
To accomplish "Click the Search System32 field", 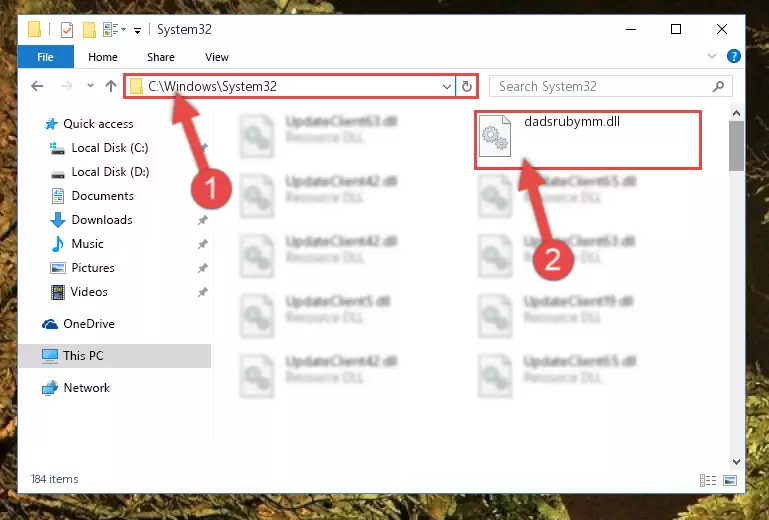I will tap(611, 86).
